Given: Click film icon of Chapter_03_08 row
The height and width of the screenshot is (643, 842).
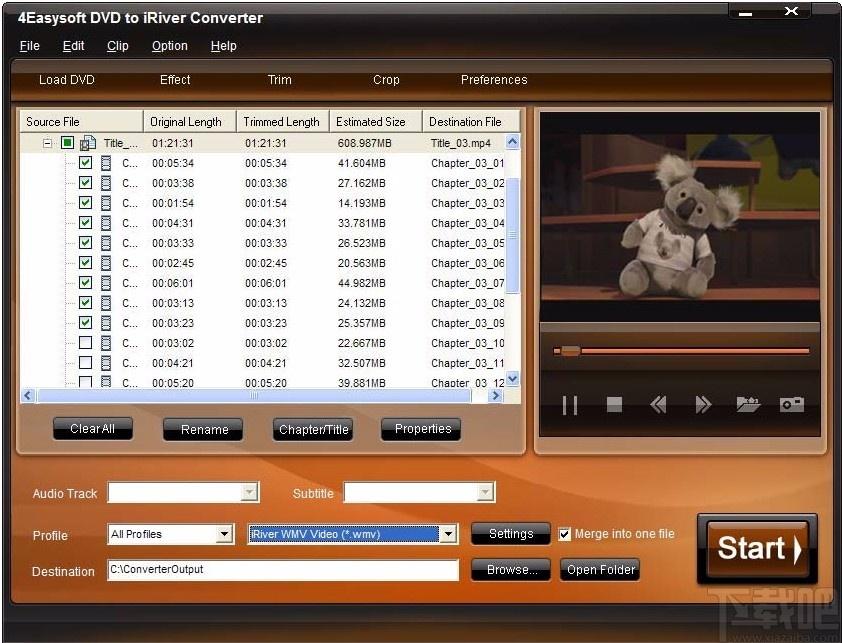Looking at the screenshot, I should pyautogui.click(x=106, y=303).
